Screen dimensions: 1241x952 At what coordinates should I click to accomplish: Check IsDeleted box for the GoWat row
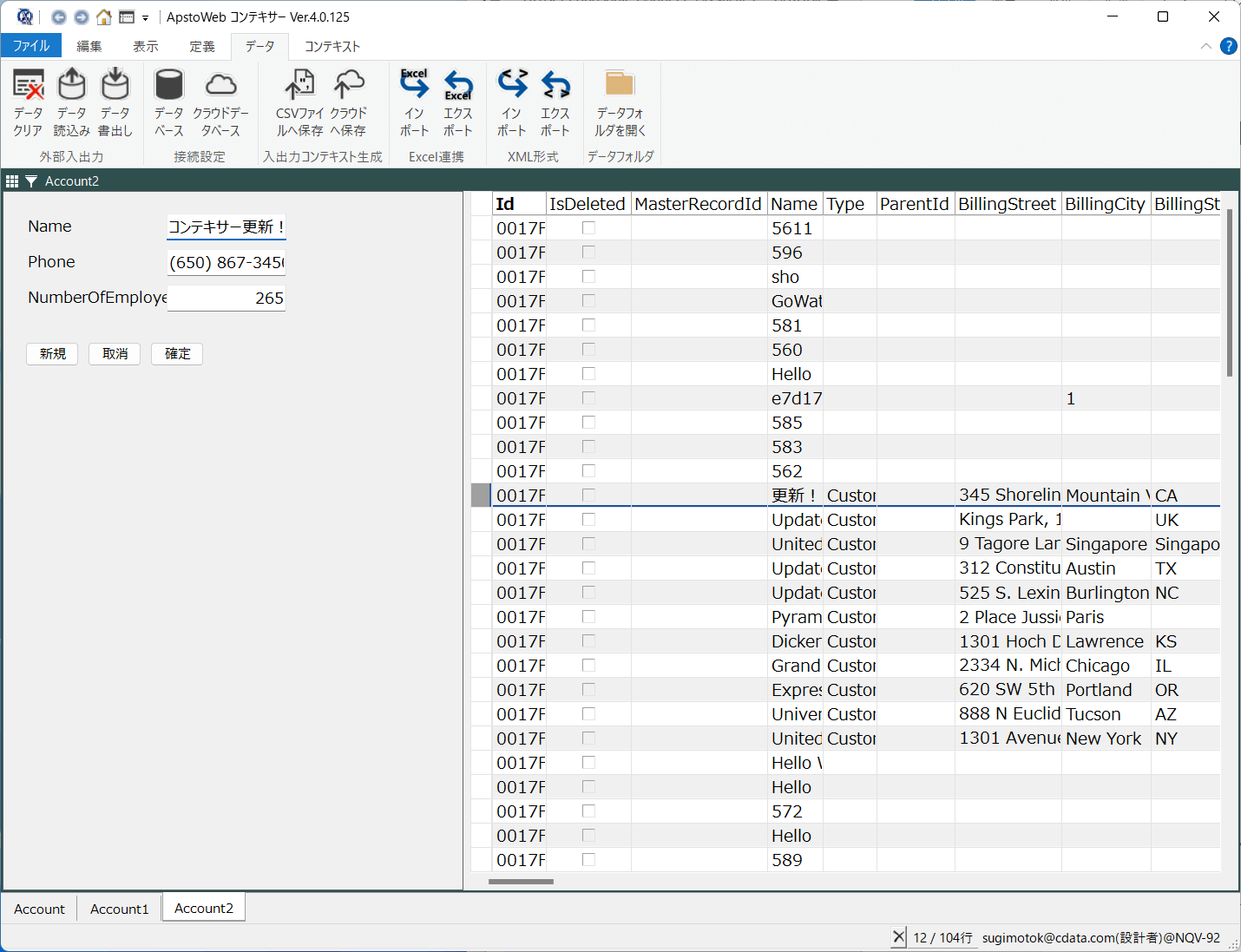[x=588, y=301]
